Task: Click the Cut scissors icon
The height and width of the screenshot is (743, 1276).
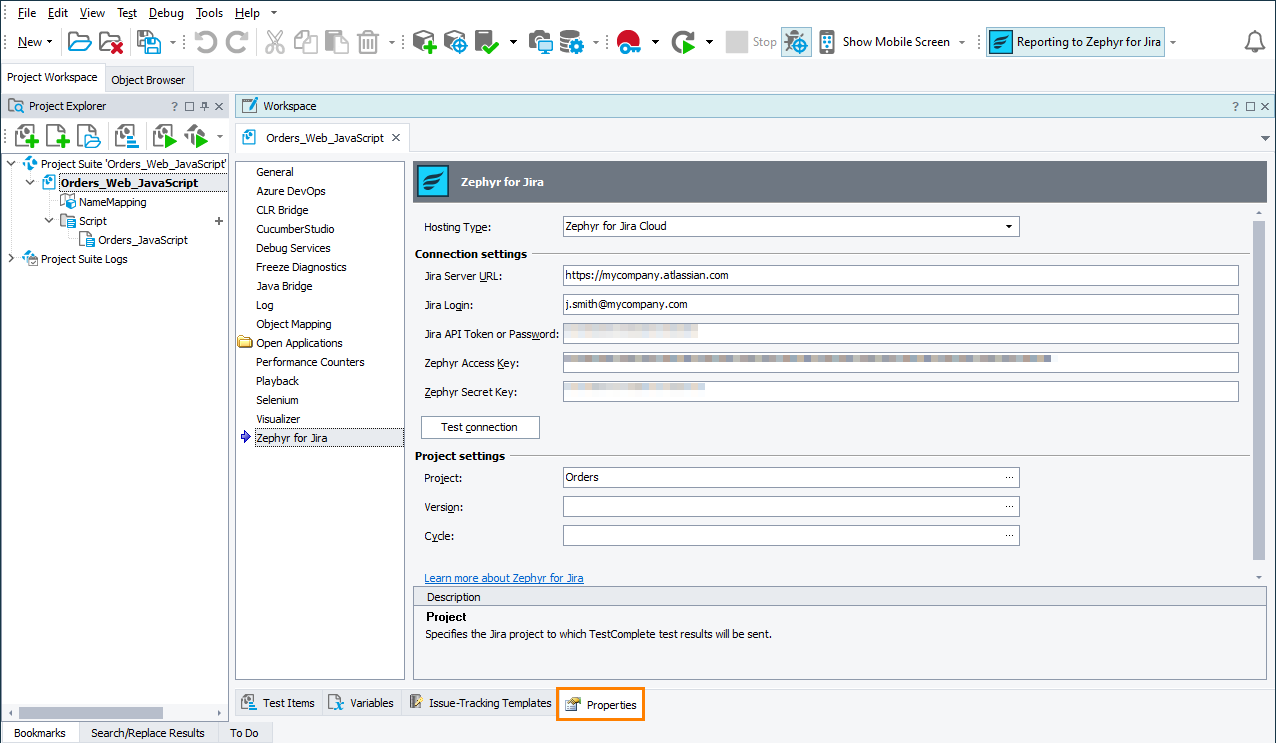Action: pos(275,42)
